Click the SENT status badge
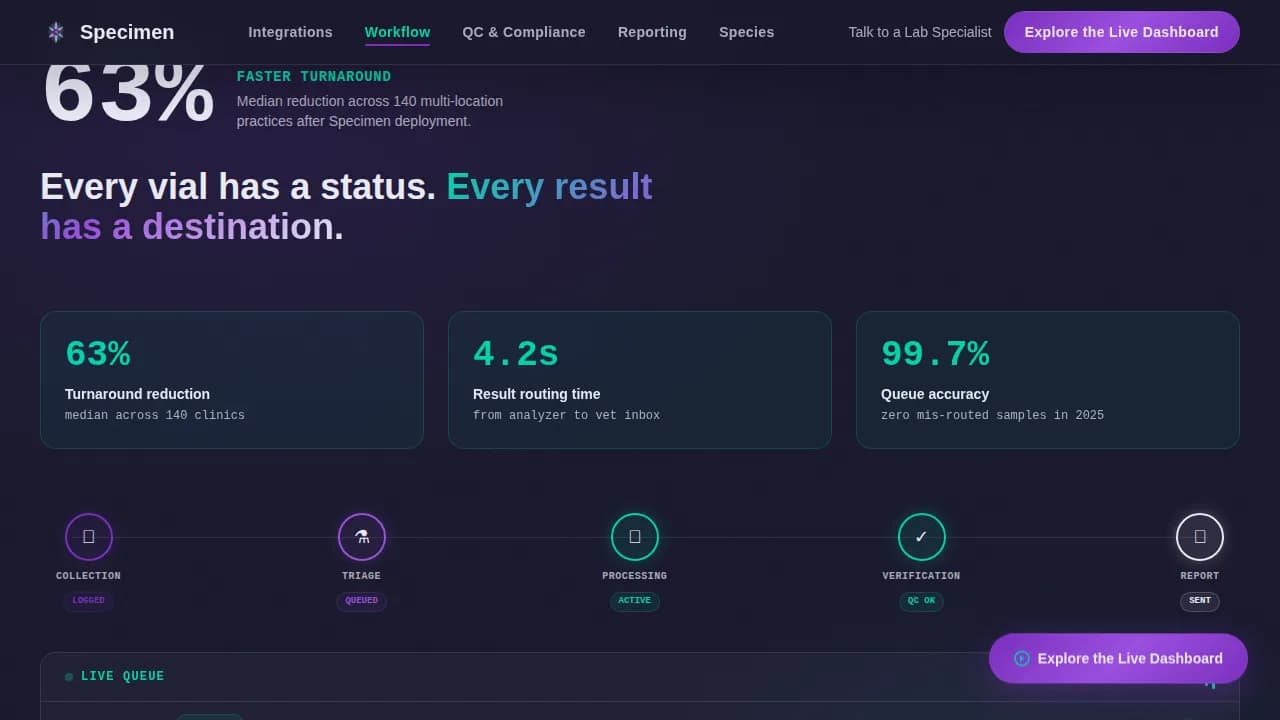The height and width of the screenshot is (720, 1280). pos(1200,601)
